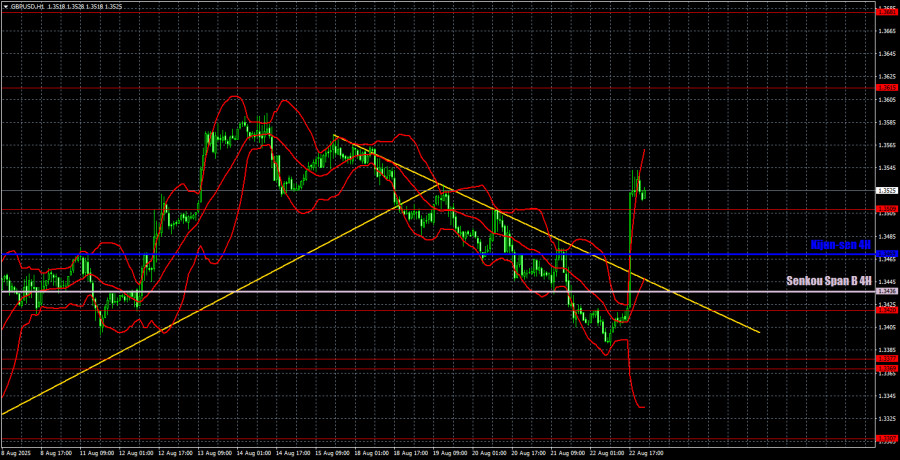Select the 1.3377 red price level tag
This screenshot has width=900, height=460.
pyautogui.click(x=886, y=359)
